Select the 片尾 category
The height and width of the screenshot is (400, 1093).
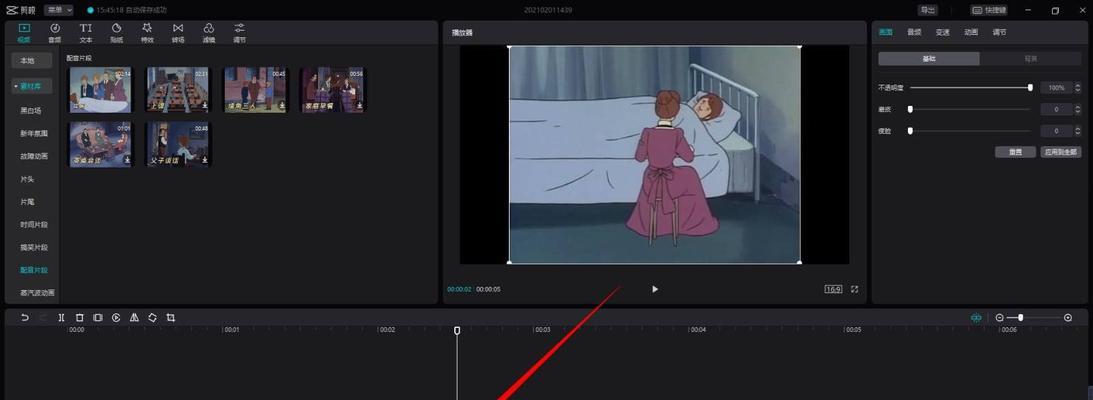(27, 201)
